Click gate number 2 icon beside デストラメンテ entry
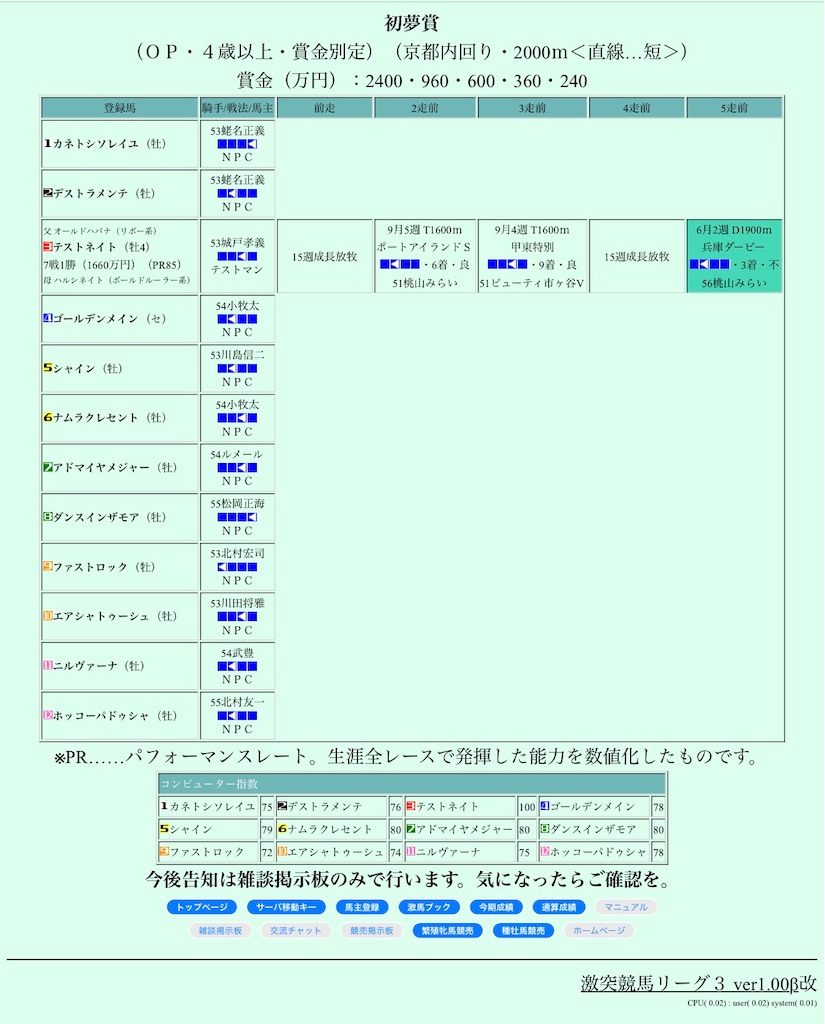Screen dimensions: 825x1024 [48, 193]
